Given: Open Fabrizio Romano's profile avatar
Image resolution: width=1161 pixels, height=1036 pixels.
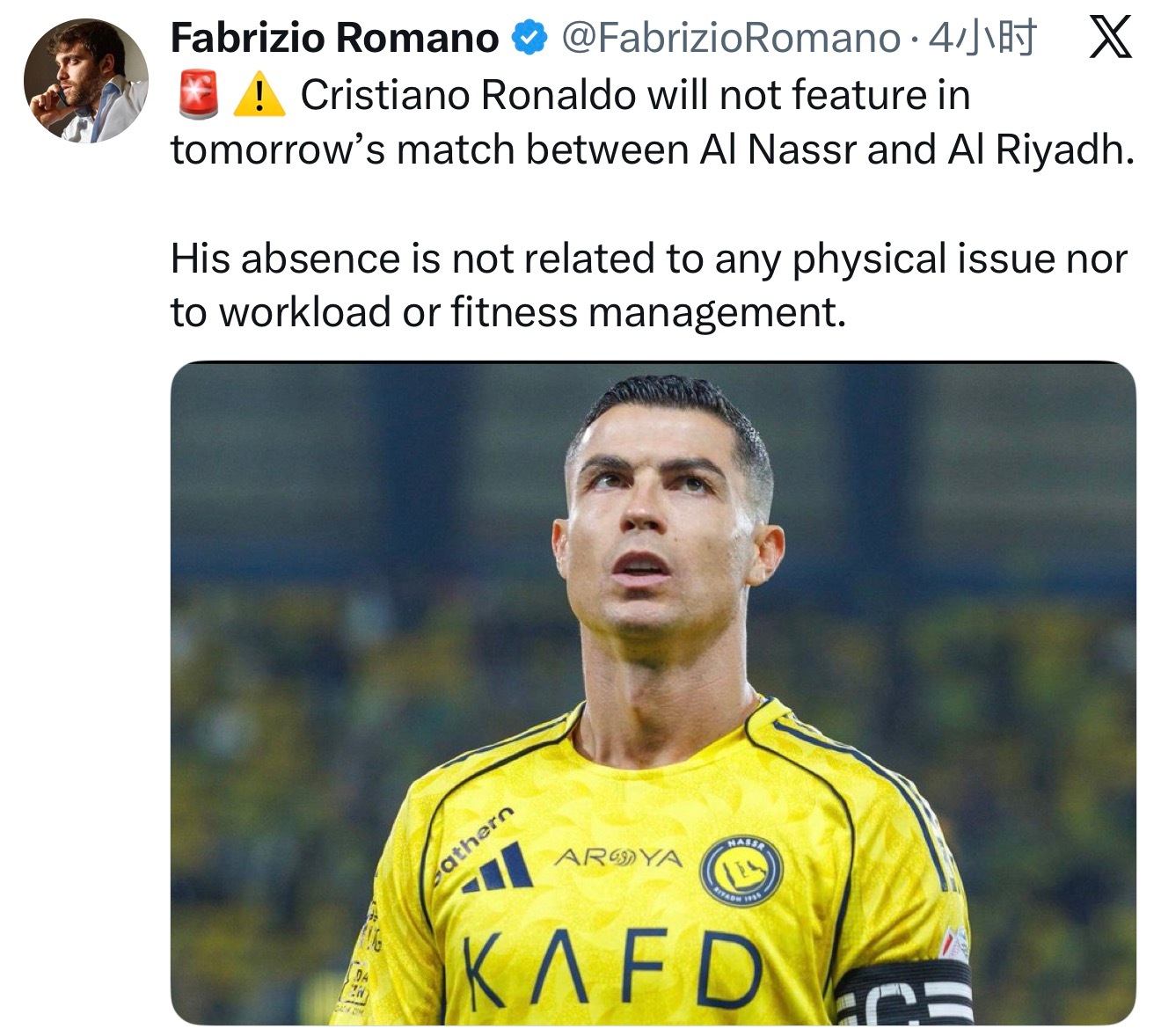Looking at the screenshot, I should (86, 80).
